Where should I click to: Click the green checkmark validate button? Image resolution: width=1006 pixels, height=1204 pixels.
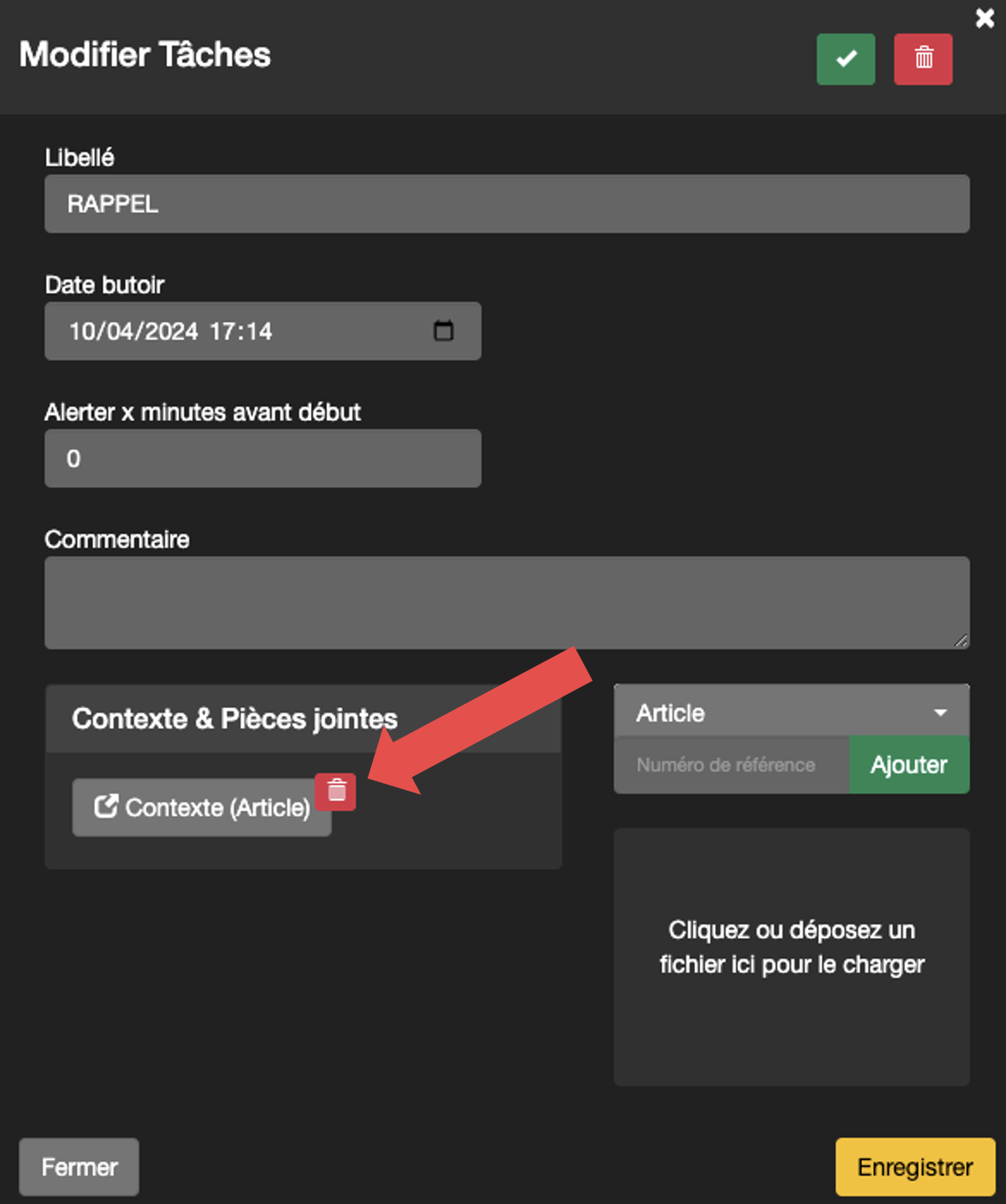845,59
